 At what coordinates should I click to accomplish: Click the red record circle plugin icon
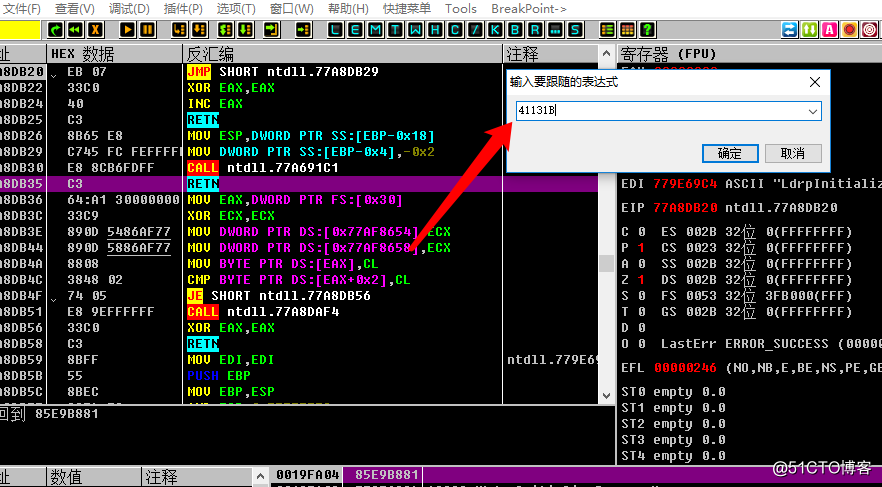point(849,30)
